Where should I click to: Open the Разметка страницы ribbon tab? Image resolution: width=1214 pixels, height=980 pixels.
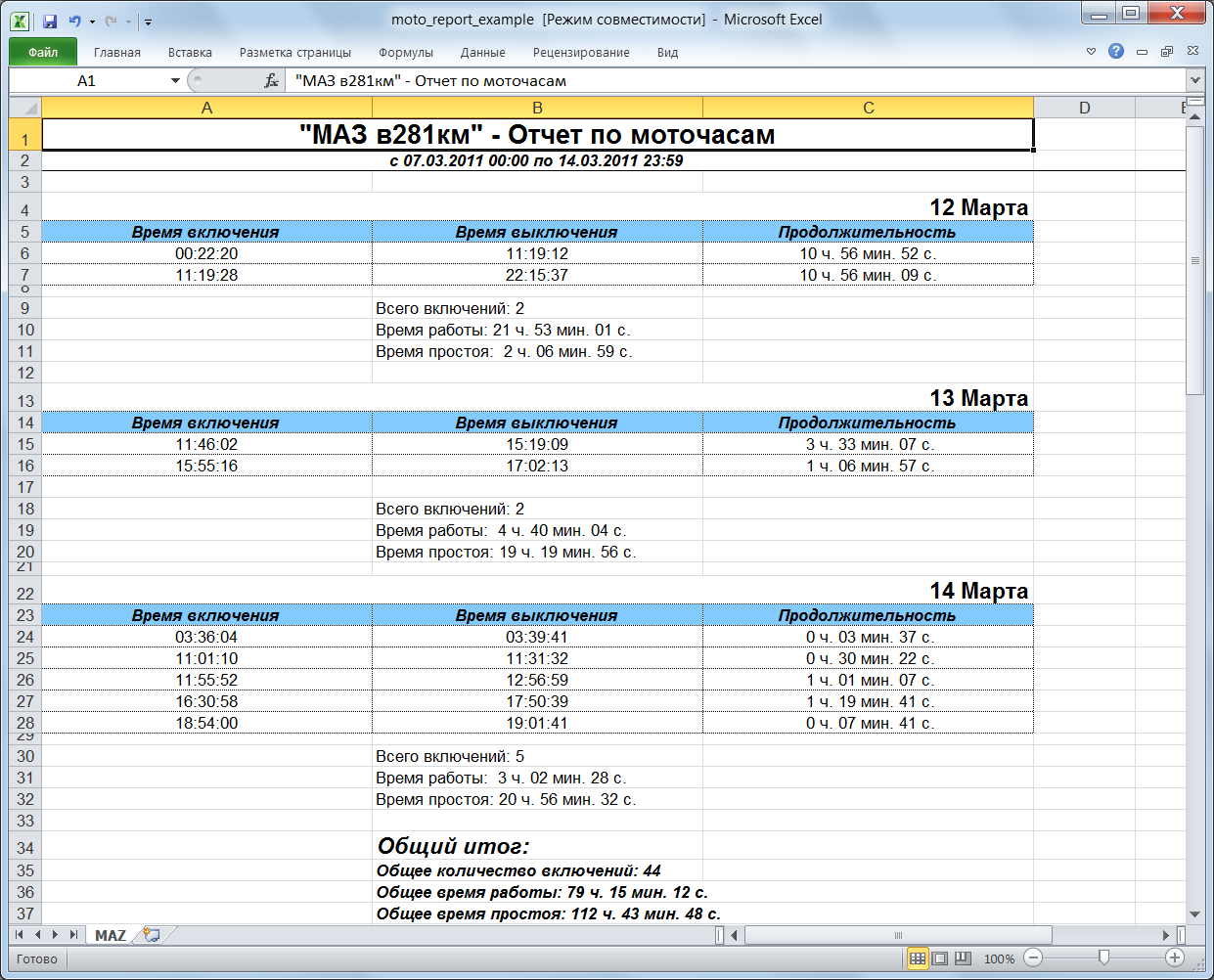point(295,53)
